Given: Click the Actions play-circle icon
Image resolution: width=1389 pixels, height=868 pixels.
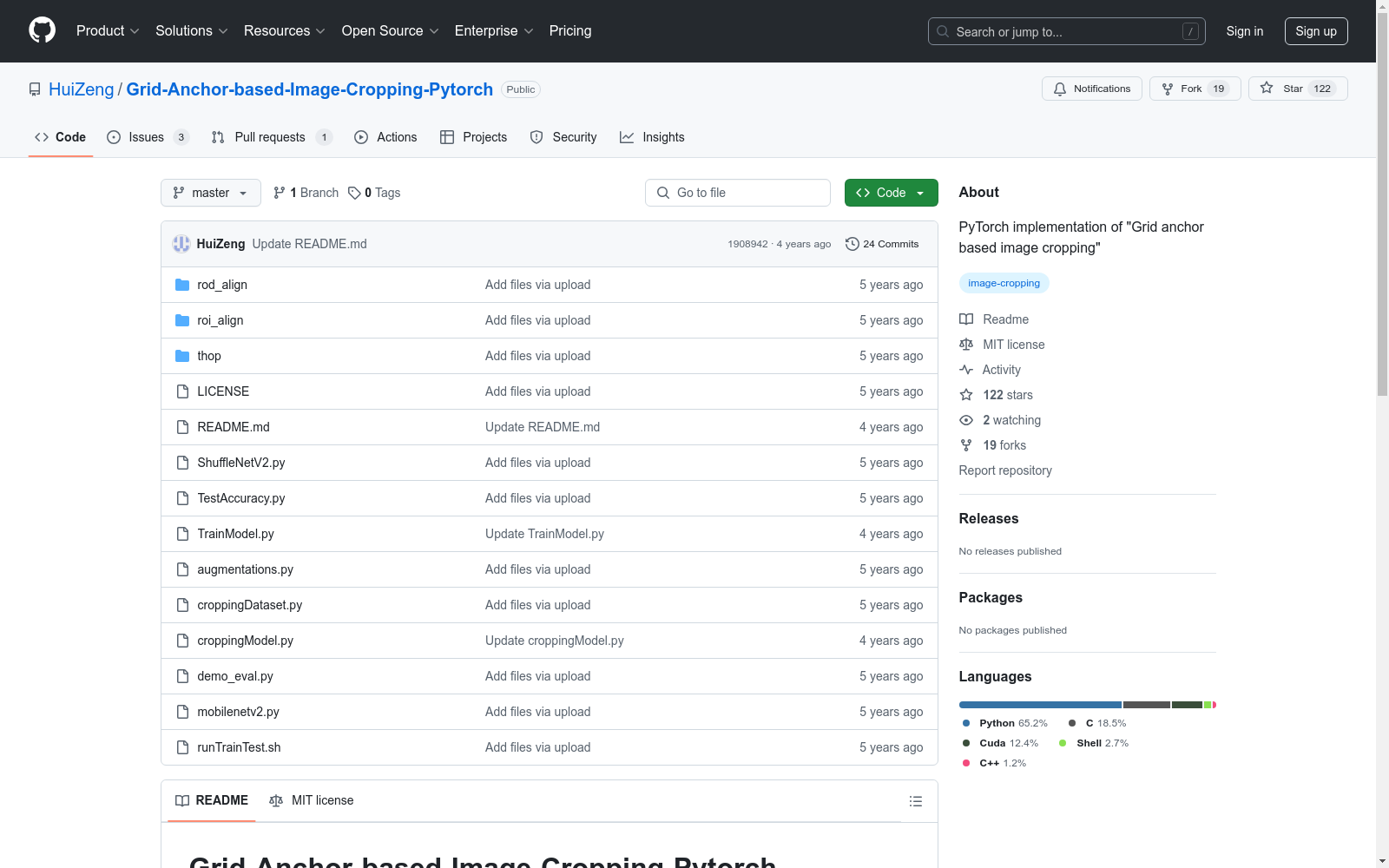Looking at the screenshot, I should click(360, 137).
